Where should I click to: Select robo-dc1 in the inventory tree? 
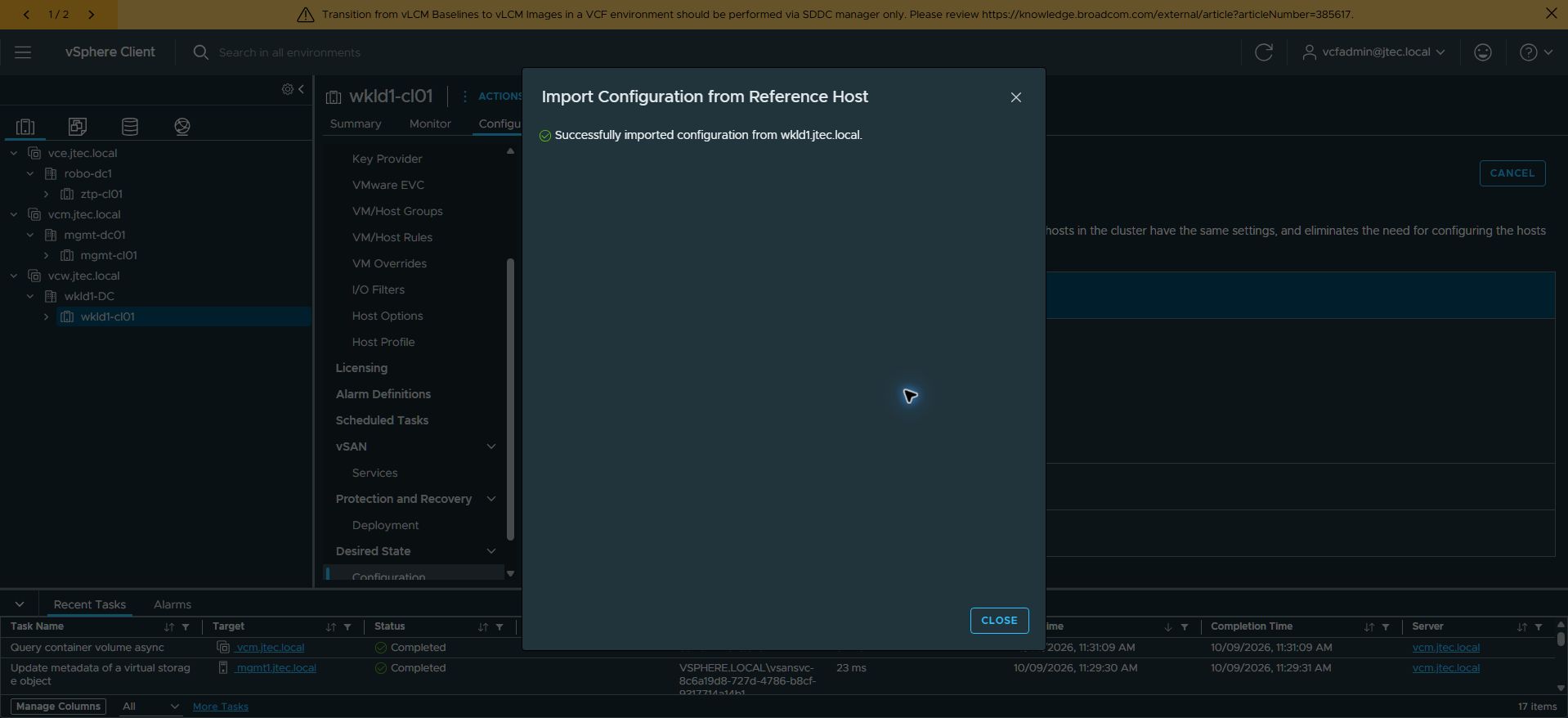coord(87,173)
